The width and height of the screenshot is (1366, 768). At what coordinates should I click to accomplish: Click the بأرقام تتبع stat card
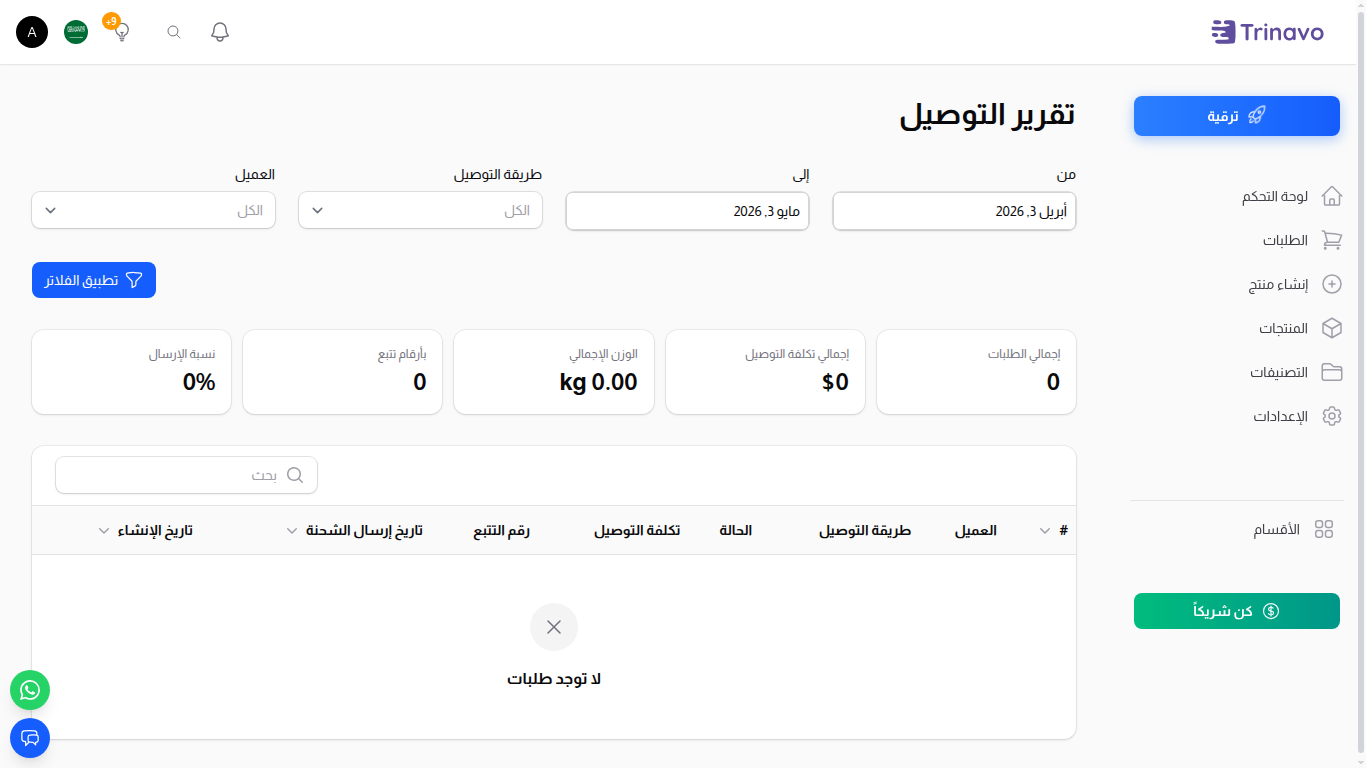(x=343, y=372)
